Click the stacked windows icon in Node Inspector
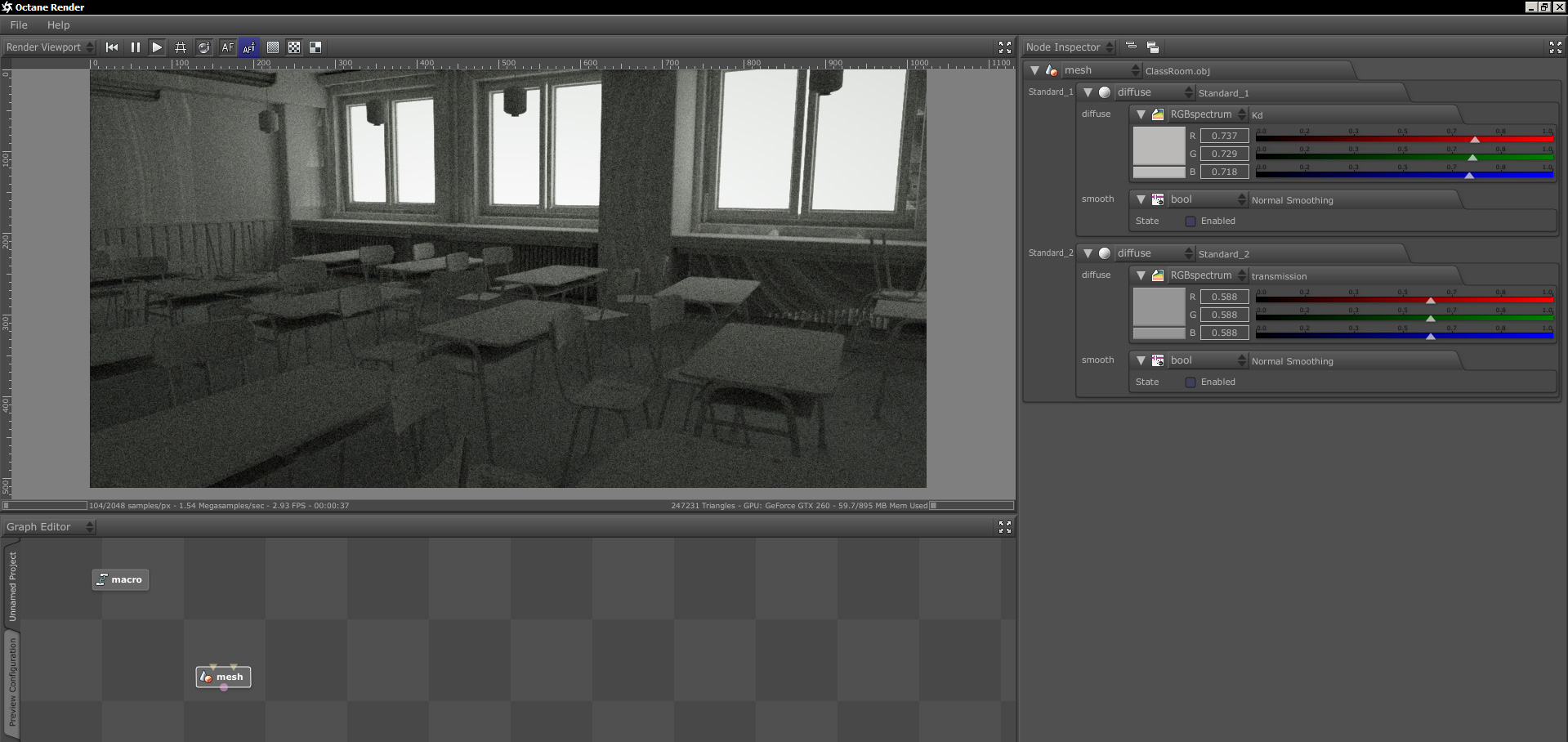1568x742 pixels. point(1153,47)
